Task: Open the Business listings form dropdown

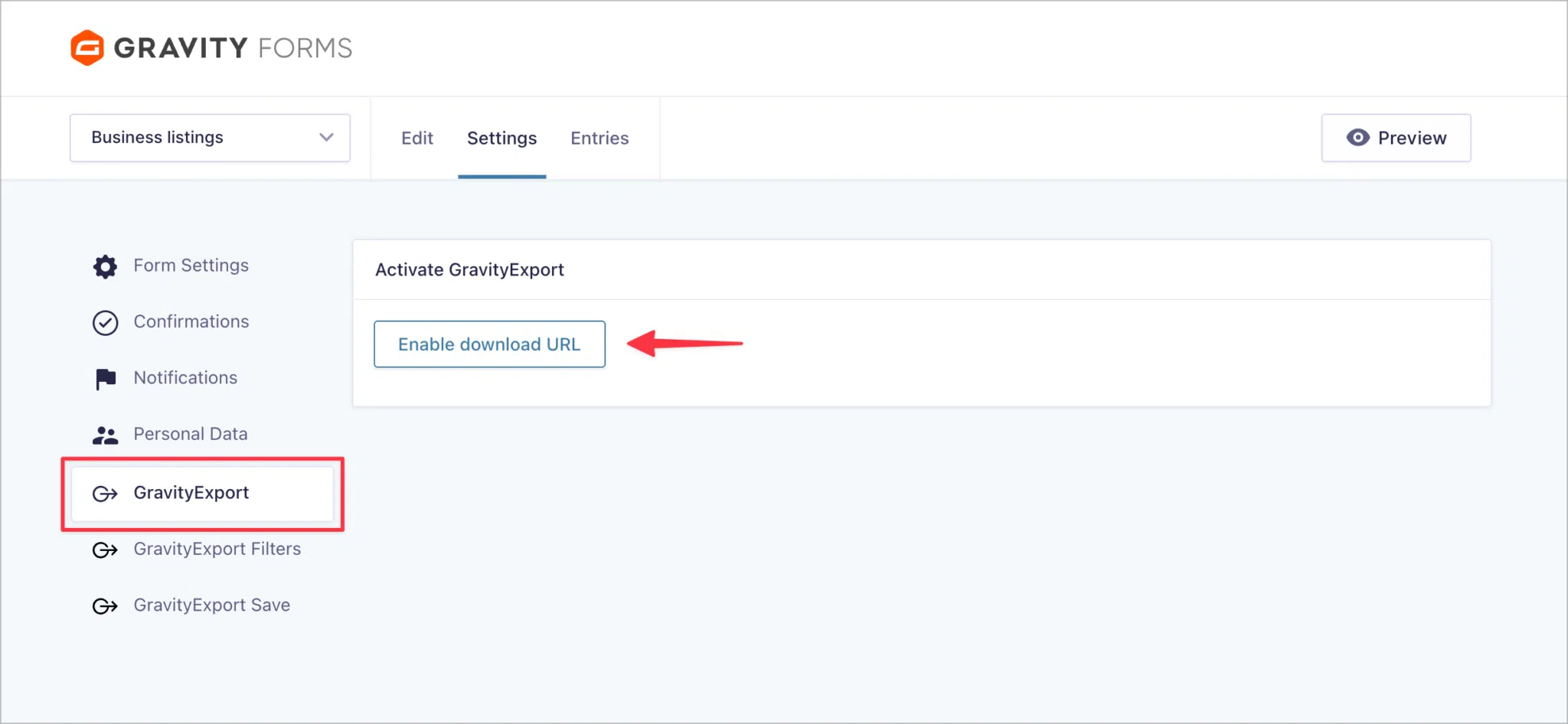Action: click(210, 138)
